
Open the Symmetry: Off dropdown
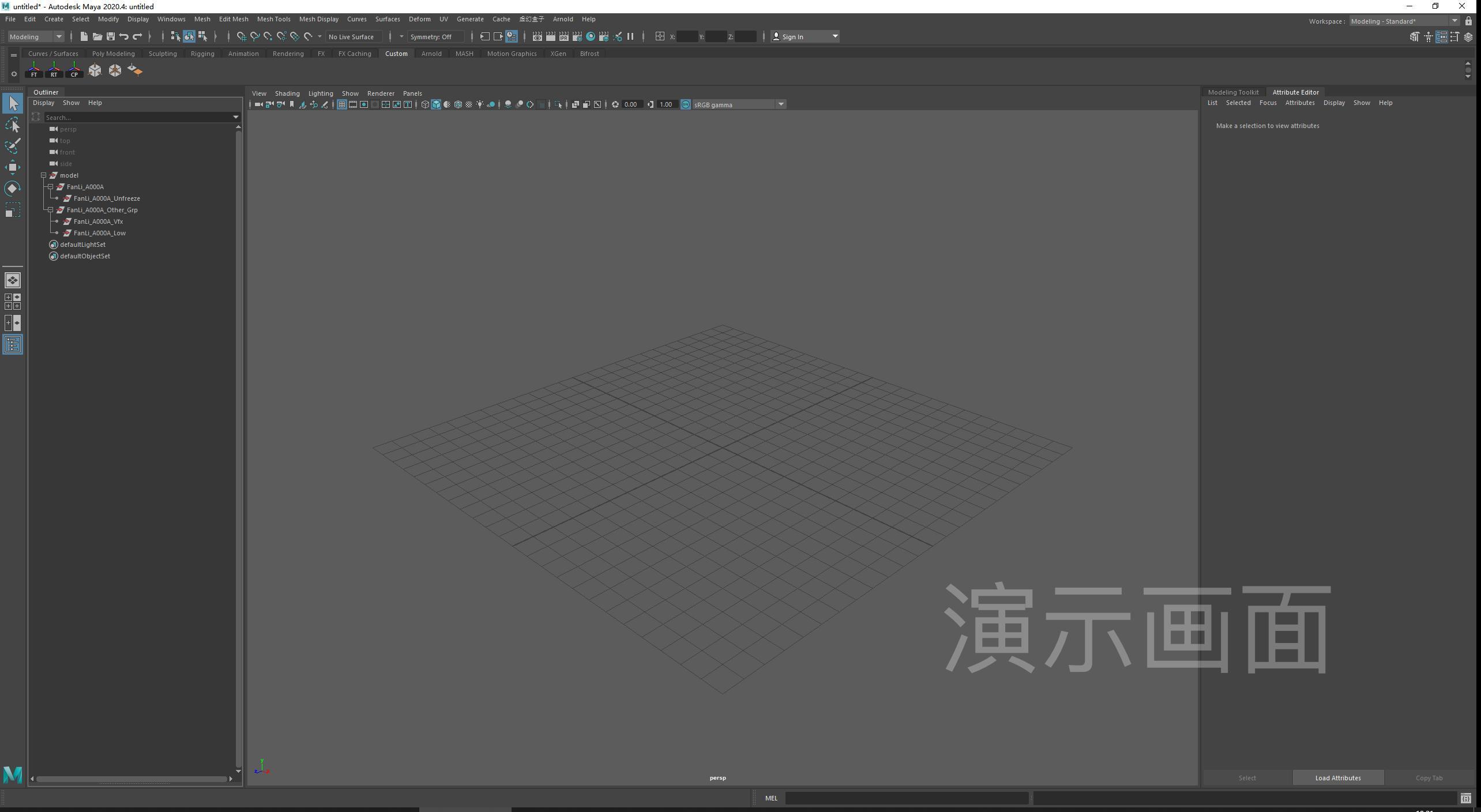point(436,36)
